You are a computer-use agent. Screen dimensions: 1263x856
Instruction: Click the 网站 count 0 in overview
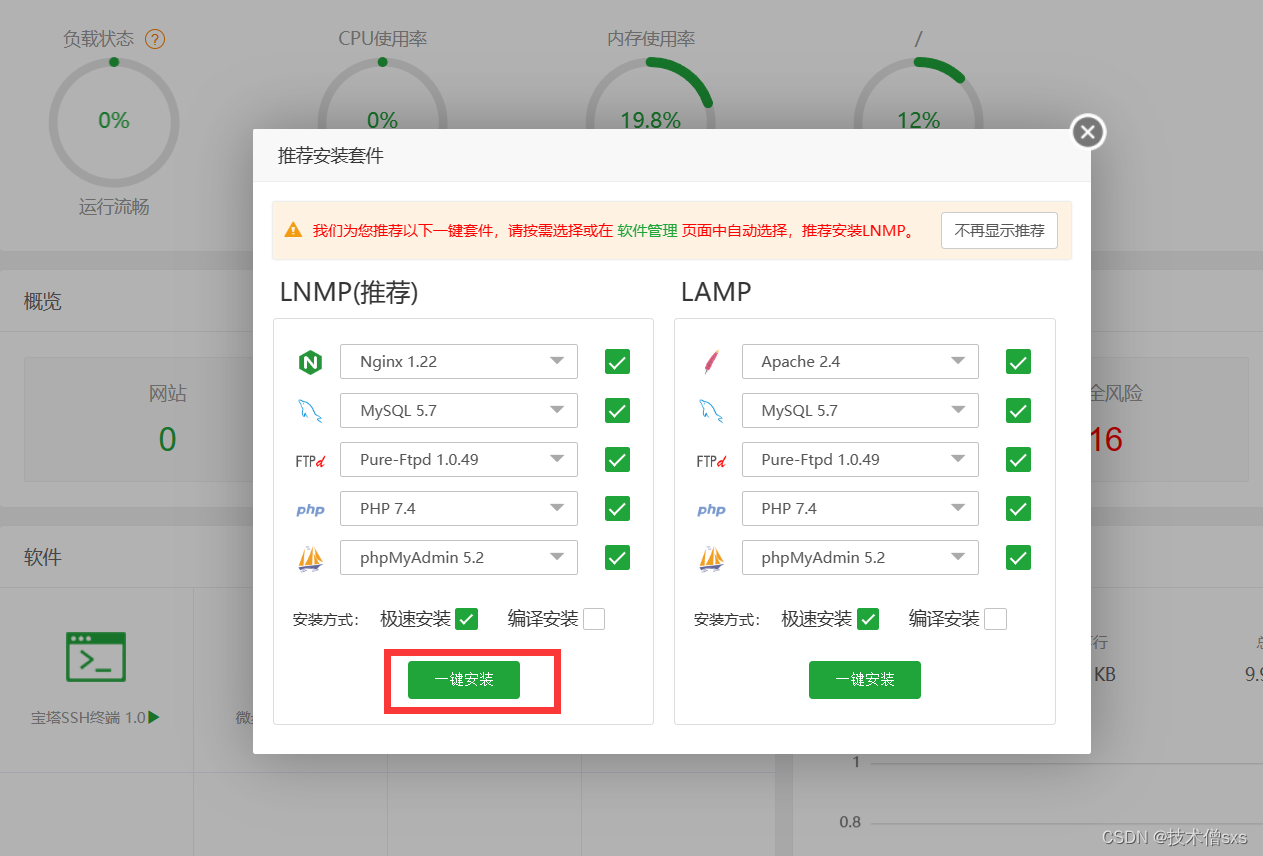[x=167, y=439]
